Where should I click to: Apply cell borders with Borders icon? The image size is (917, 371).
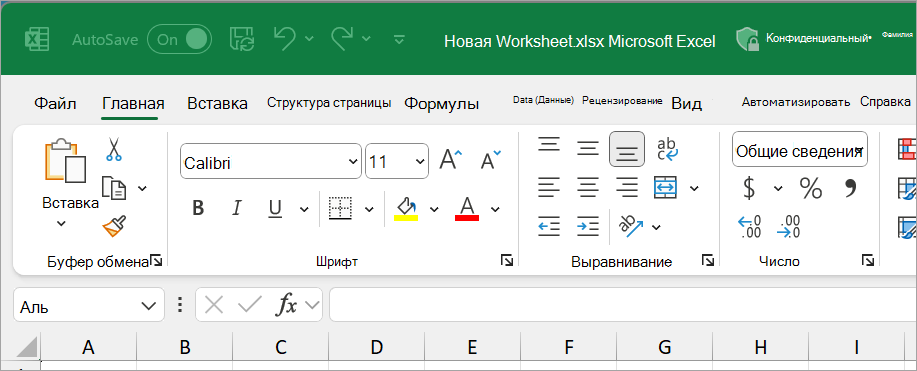[340, 208]
